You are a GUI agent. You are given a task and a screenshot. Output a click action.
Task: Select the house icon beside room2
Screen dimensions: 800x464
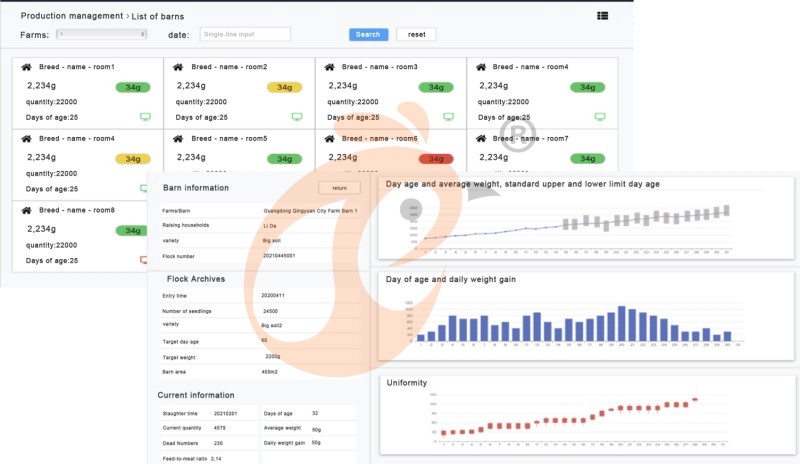tap(178, 68)
